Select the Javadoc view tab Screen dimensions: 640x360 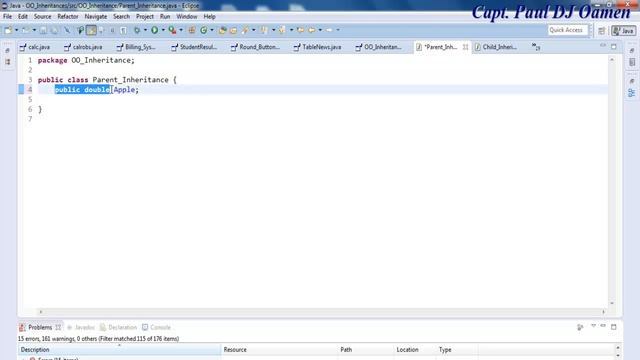coord(81,327)
